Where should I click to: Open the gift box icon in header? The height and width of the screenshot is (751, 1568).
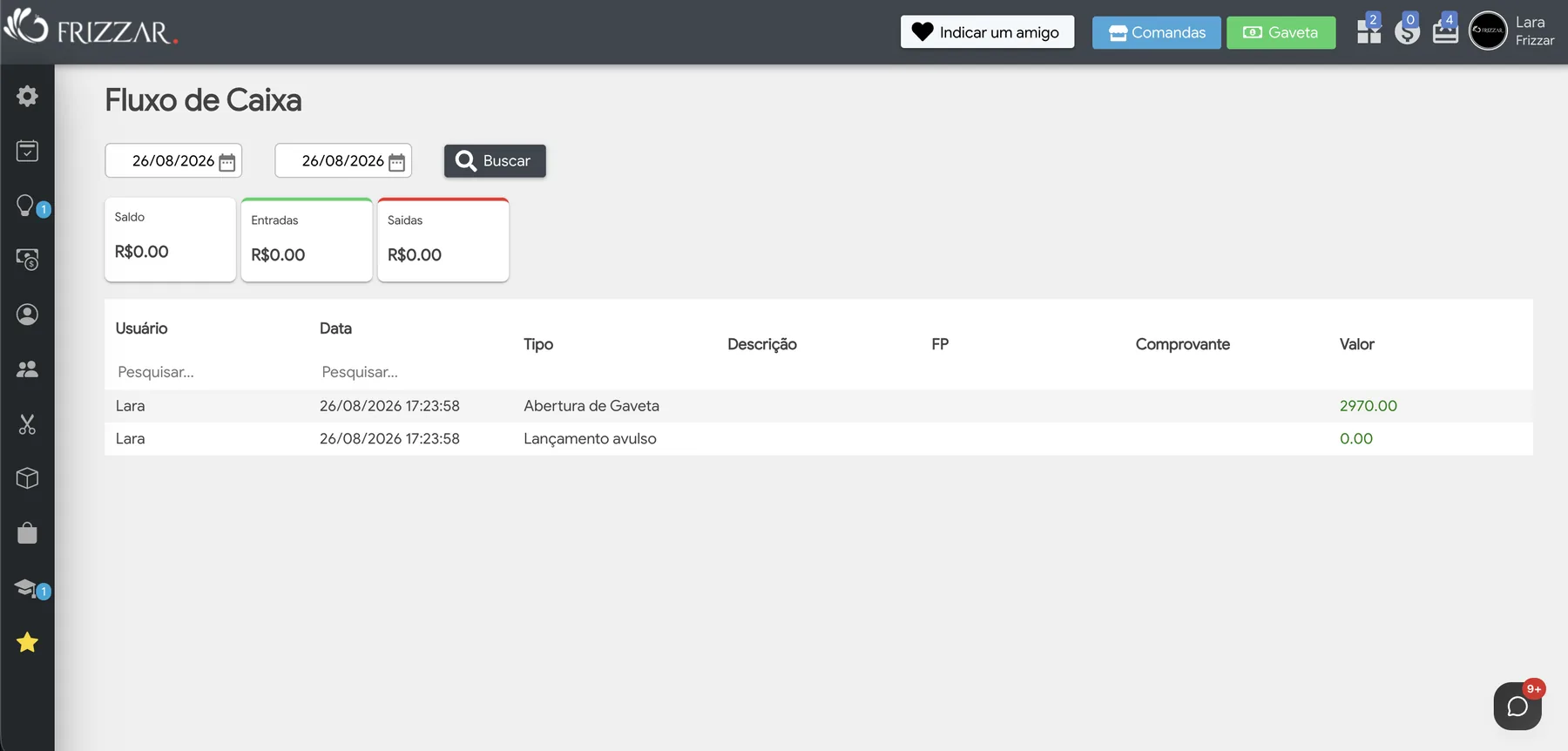pyautogui.click(x=1369, y=32)
